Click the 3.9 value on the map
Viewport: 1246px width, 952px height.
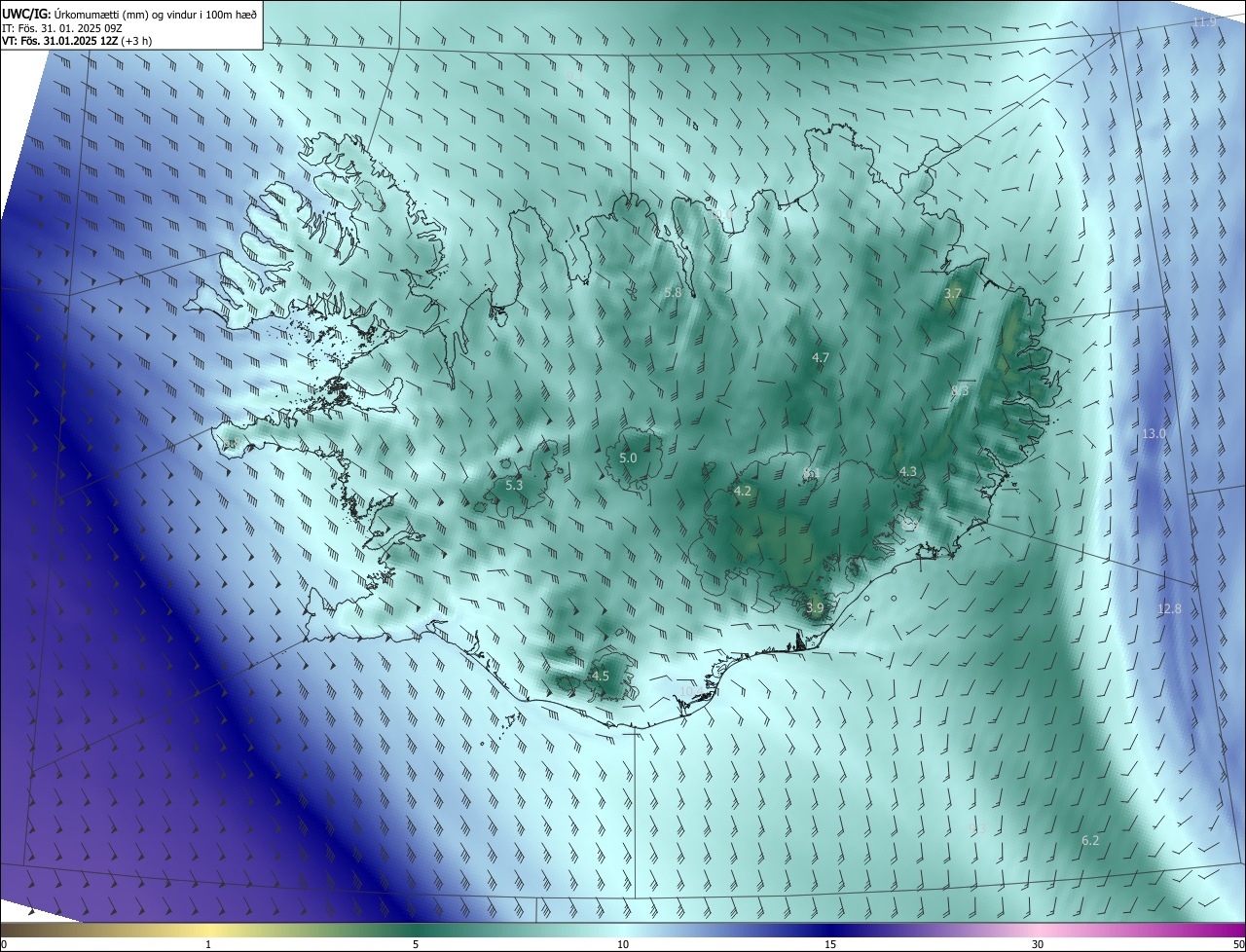point(815,607)
